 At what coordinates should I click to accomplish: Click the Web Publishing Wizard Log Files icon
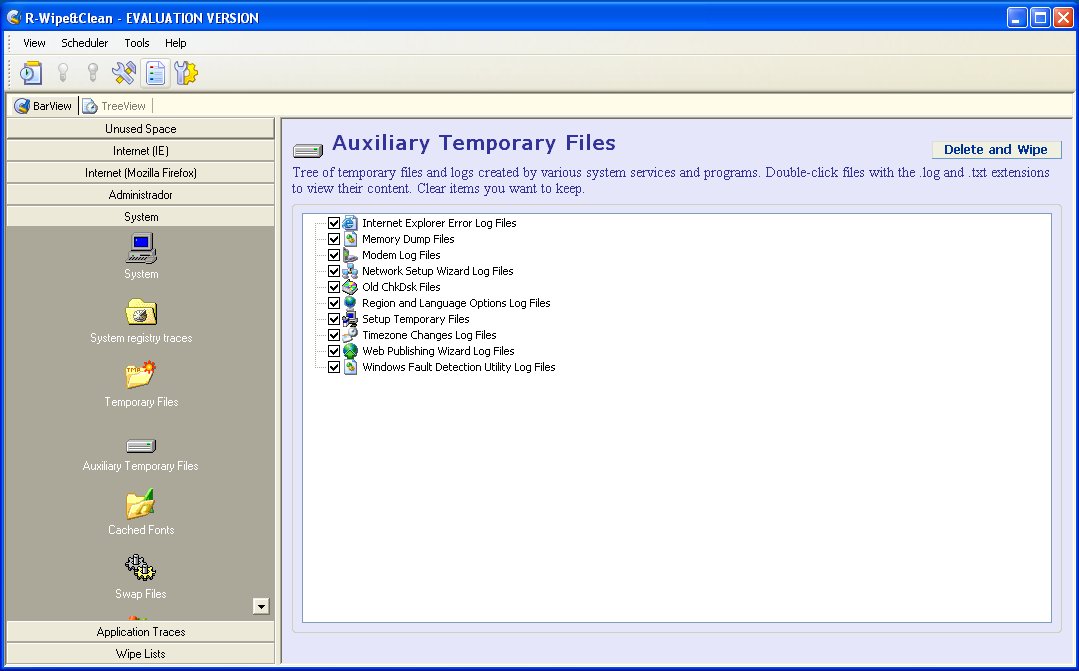pyautogui.click(x=350, y=351)
